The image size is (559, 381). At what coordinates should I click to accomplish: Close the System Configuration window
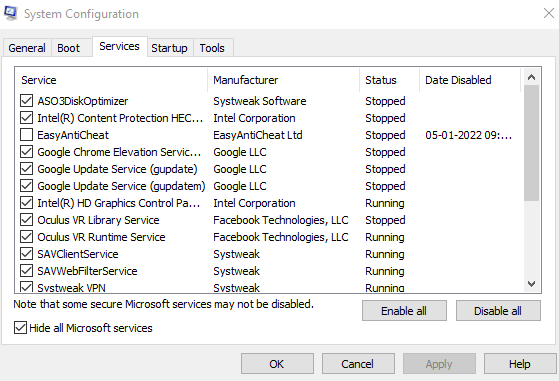click(549, 14)
